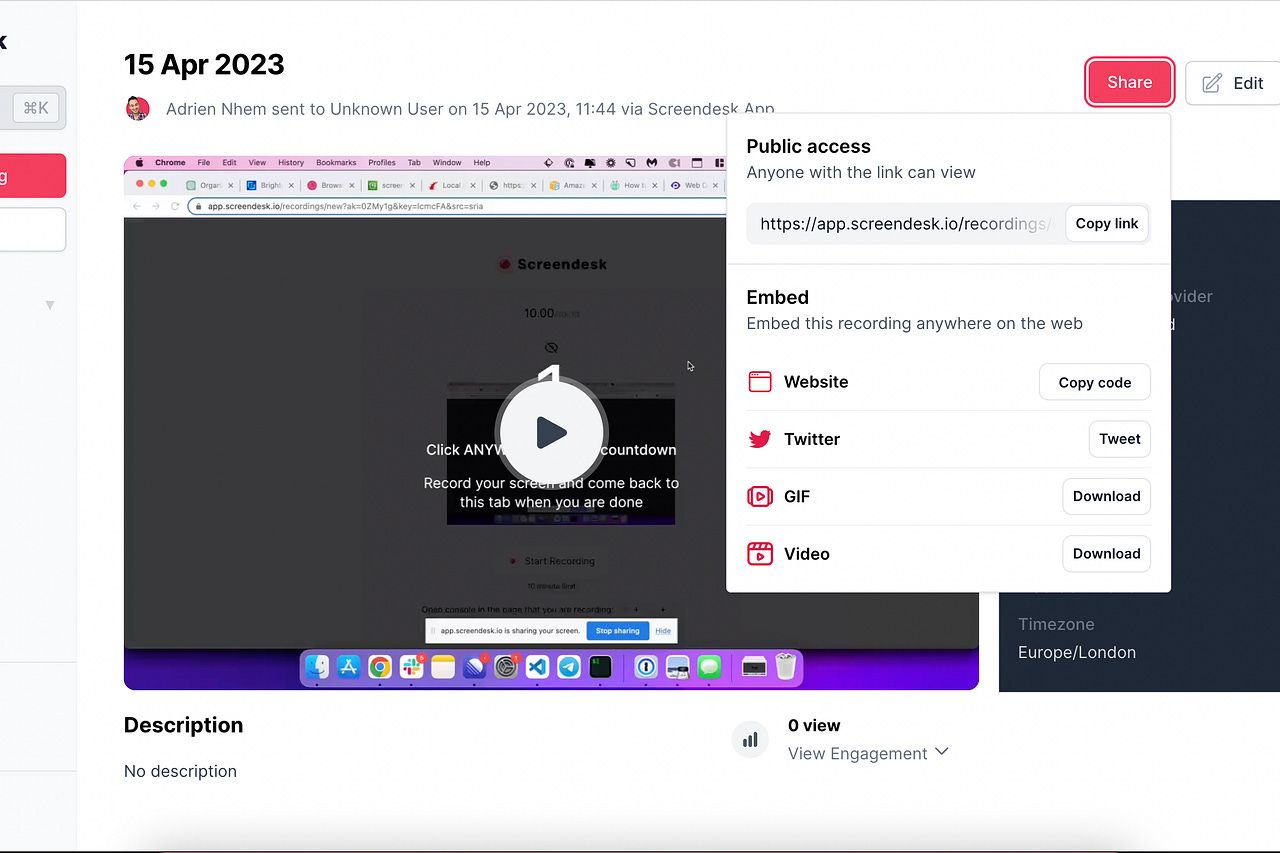
Task: Click the "Europe/London" timezone value
Action: click(x=1077, y=652)
